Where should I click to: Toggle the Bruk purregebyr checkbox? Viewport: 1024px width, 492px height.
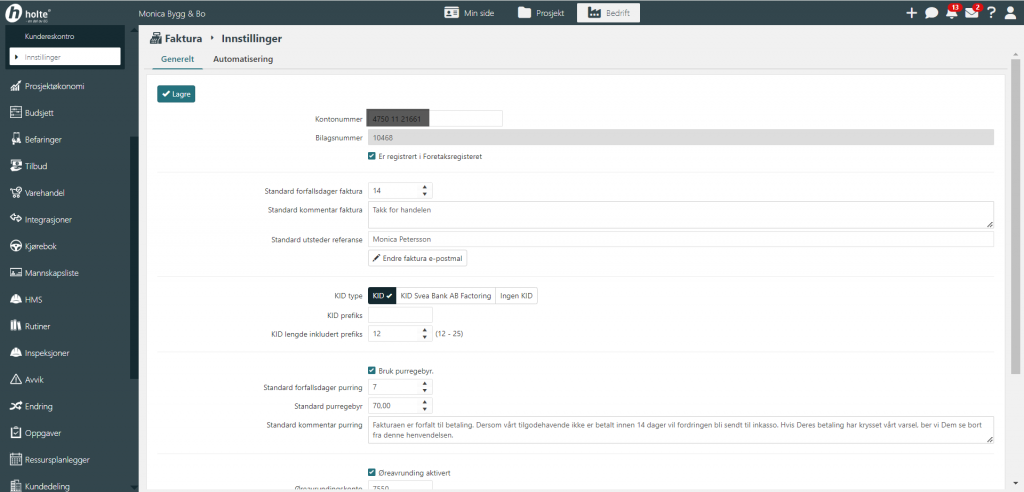tap(373, 370)
